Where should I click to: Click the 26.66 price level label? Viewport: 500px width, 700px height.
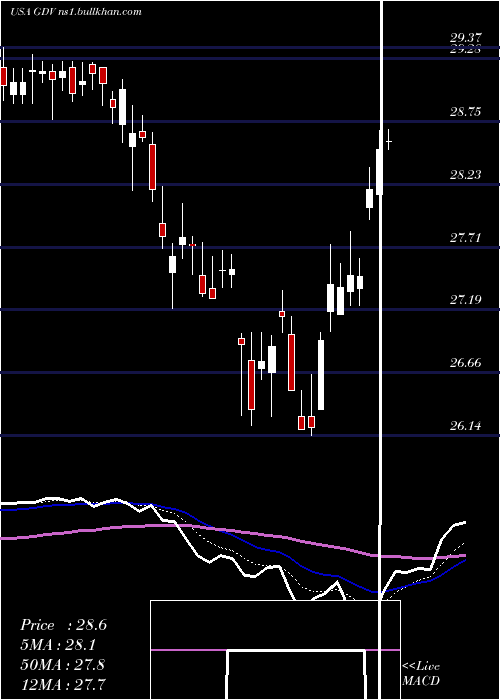pyautogui.click(x=465, y=363)
